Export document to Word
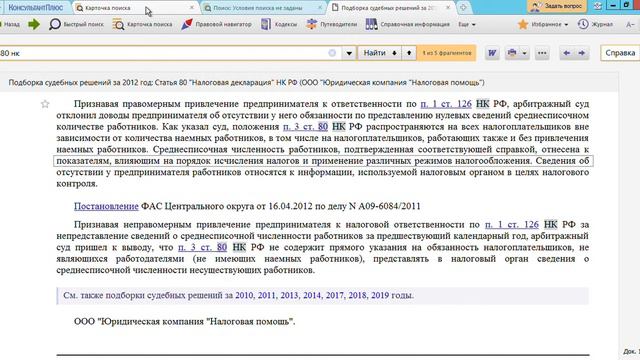 point(492,53)
